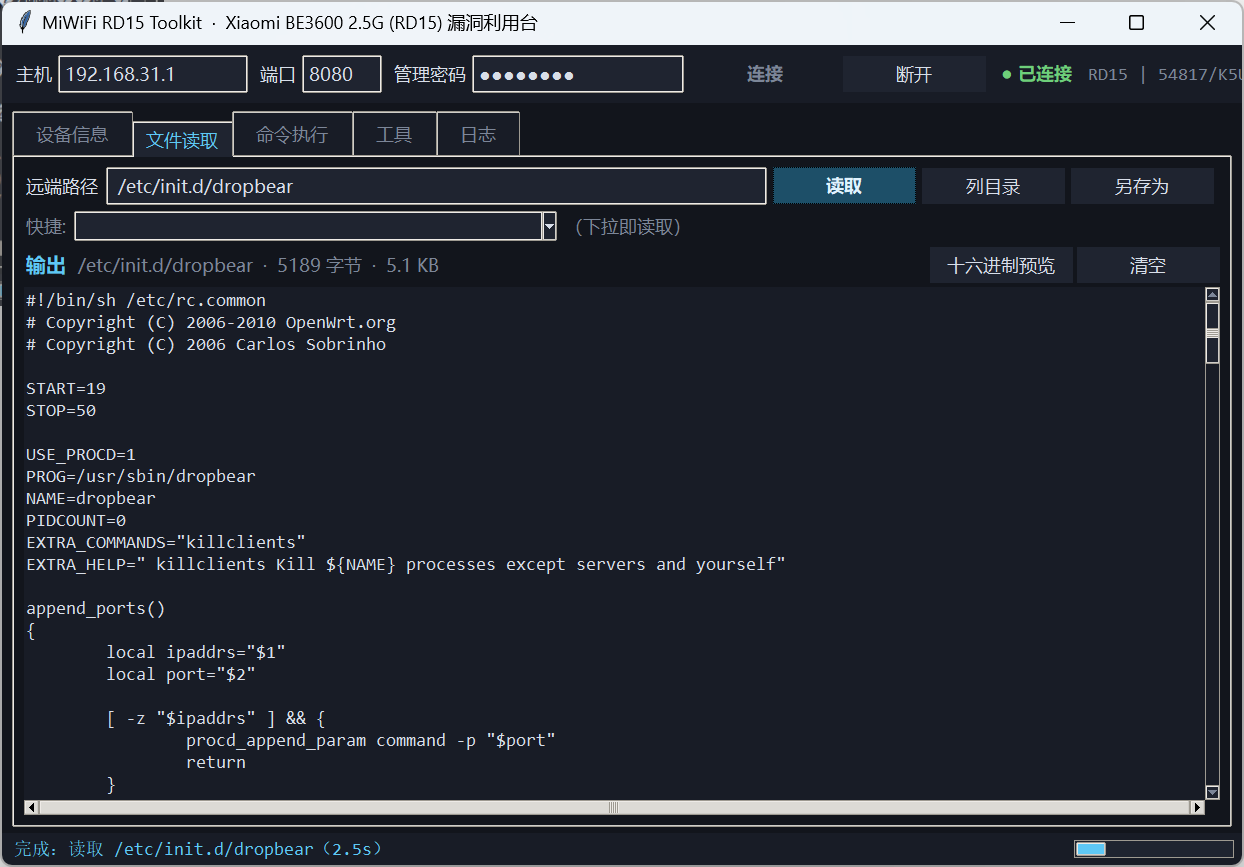Click the EXTRA_HELP line in output
The image size is (1244, 867).
406,564
